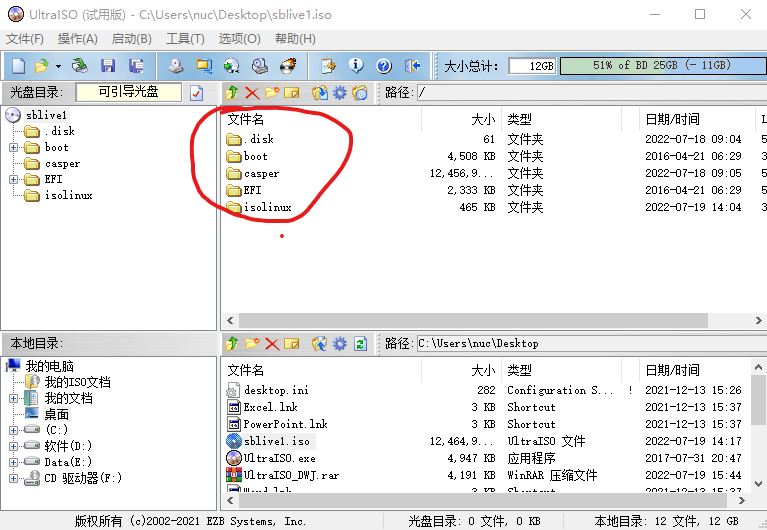
Task: Click the disc path field showing /
Action: click(x=591, y=92)
